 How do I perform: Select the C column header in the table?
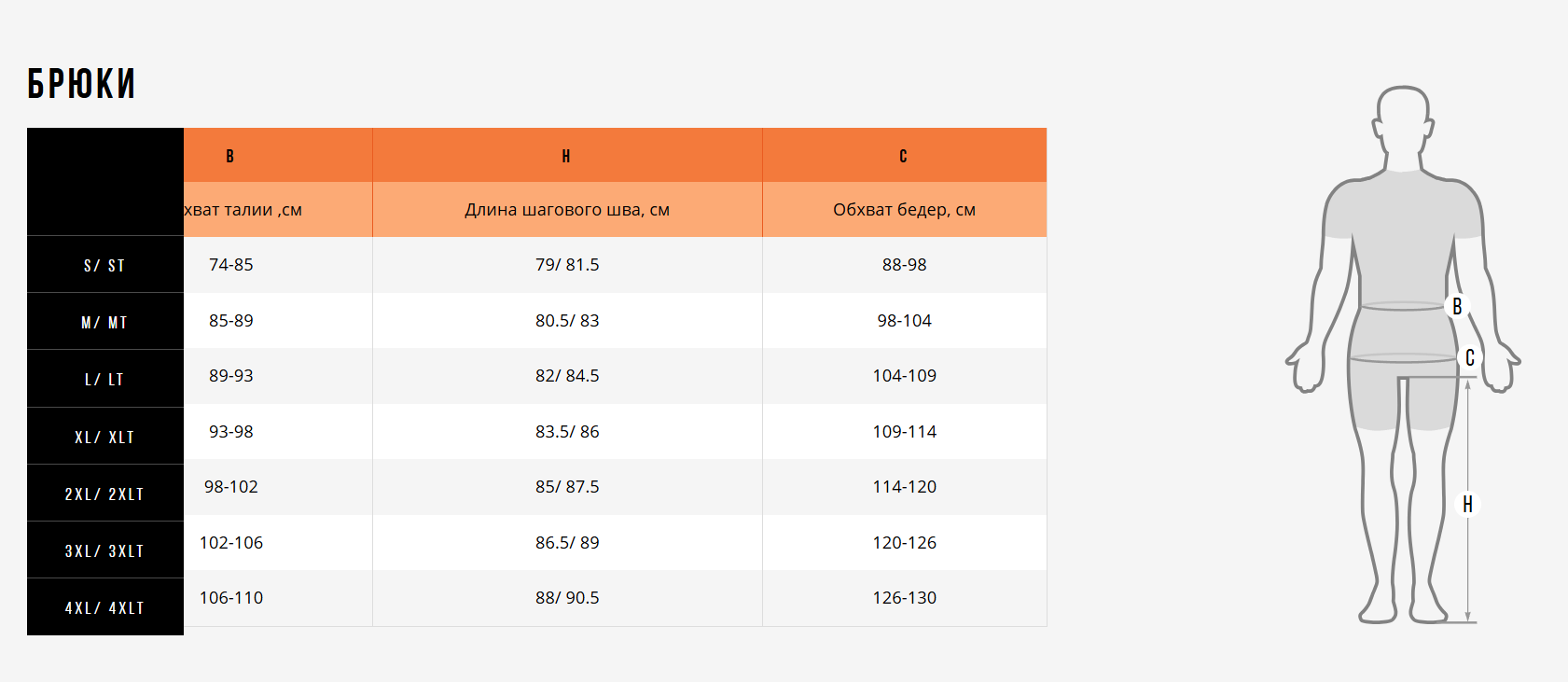click(903, 156)
